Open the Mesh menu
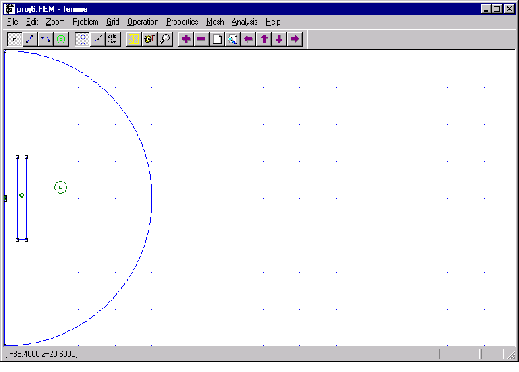The image size is (519, 372). click(215, 22)
